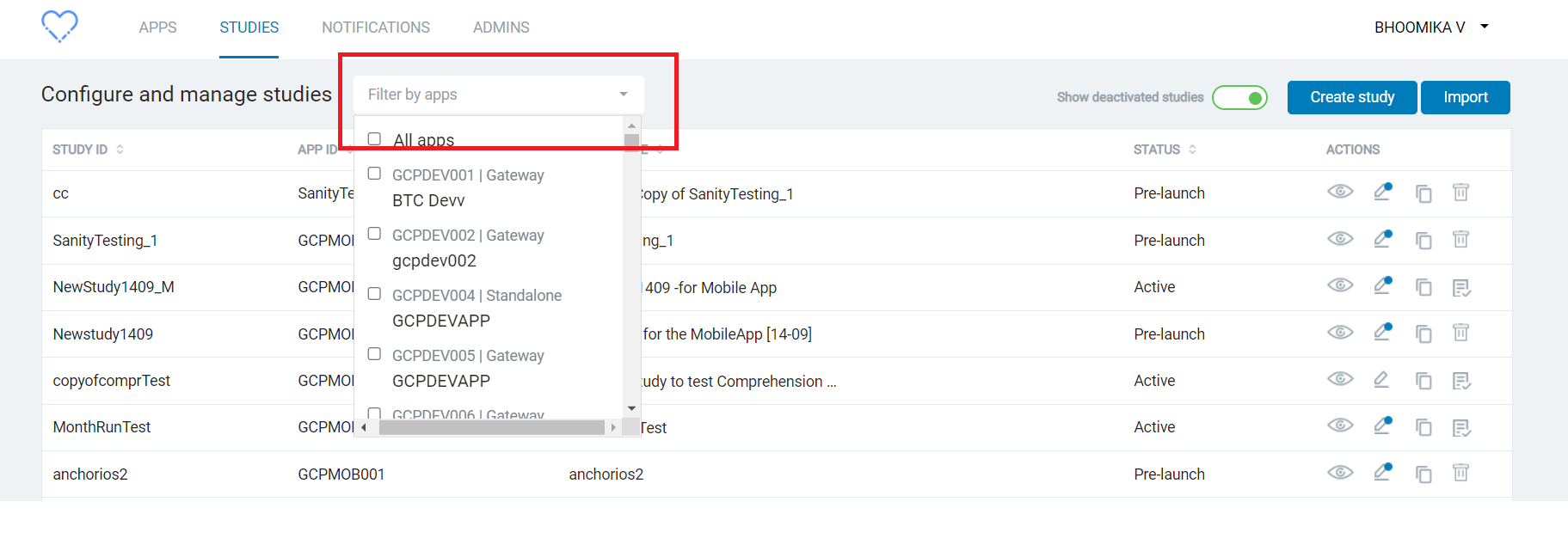Go to the APPS tab
Image resolution: width=1568 pixels, height=557 pixels.
157,28
